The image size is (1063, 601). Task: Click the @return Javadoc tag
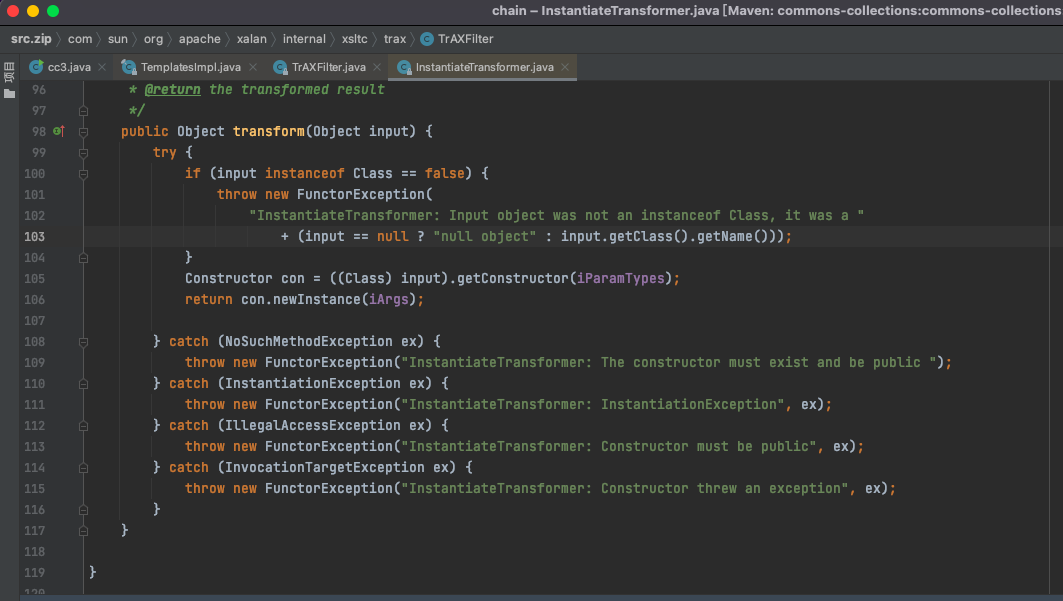pyautogui.click(x=172, y=89)
